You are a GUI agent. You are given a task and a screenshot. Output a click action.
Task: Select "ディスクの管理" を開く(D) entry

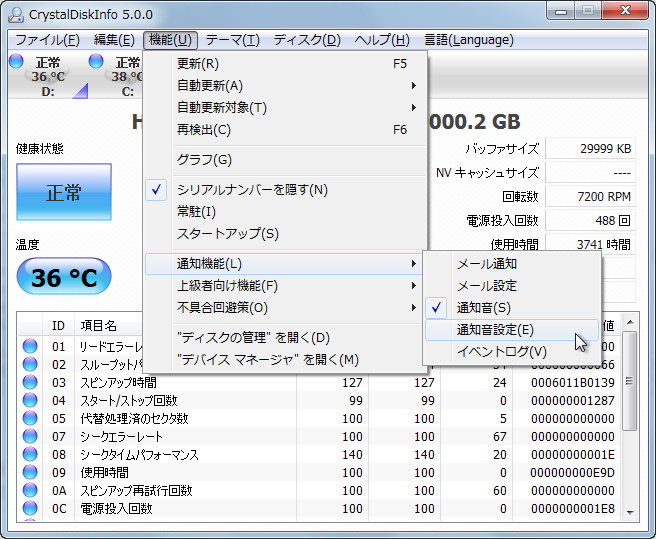pos(285,337)
